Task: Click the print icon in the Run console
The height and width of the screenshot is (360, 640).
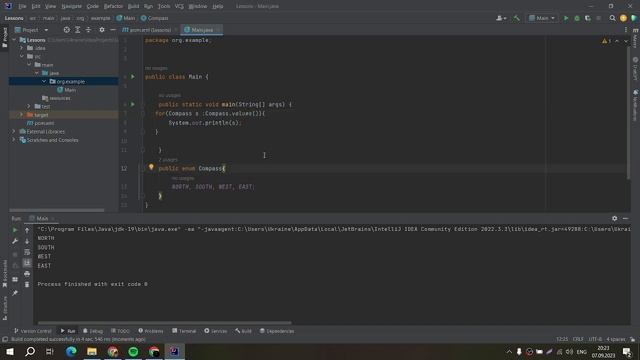Action: point(27,274)
